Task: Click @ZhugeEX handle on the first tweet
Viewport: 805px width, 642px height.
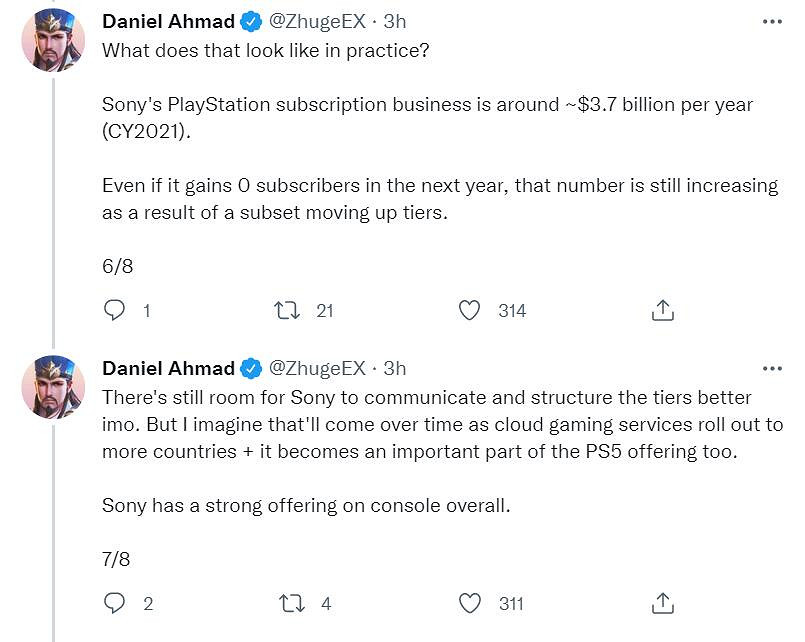Action: pos(318,21)
